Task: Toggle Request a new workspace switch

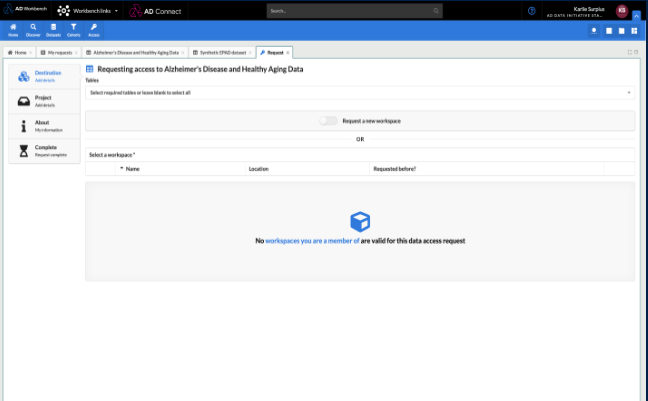Action: point(329,121)
